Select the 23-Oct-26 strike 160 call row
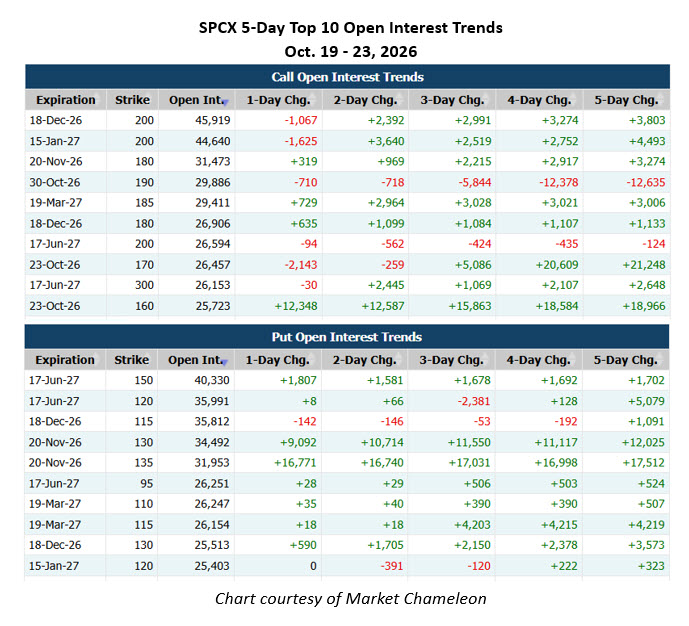The width and height of the screenshot is (689, 626). click(348, 306)
